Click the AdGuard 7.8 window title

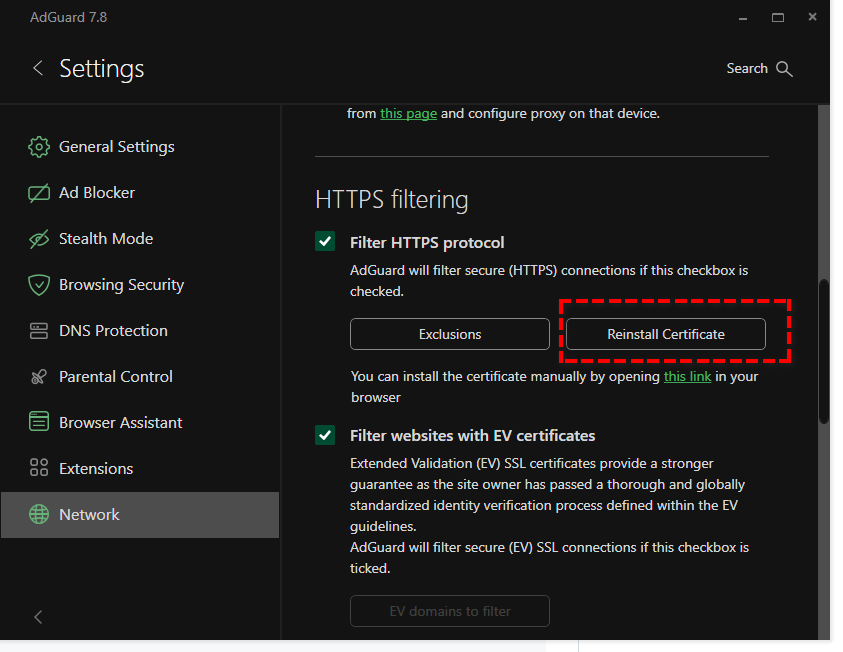[68, 17]
